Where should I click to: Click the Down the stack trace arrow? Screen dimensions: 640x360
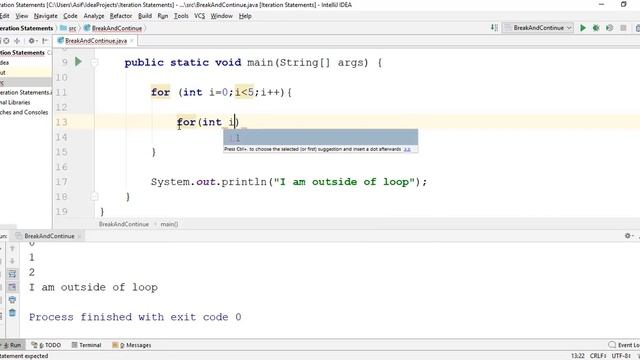(12, 261)
